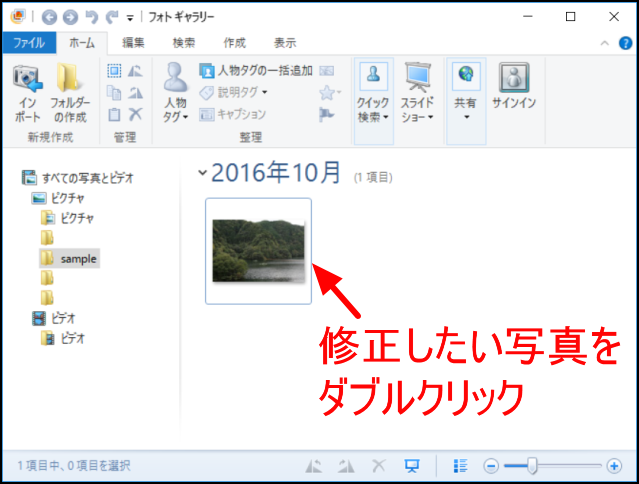The height and width of the screenshot is (484, 639).
Task: Click status bar rotate right icon
Action: [346, 465]
